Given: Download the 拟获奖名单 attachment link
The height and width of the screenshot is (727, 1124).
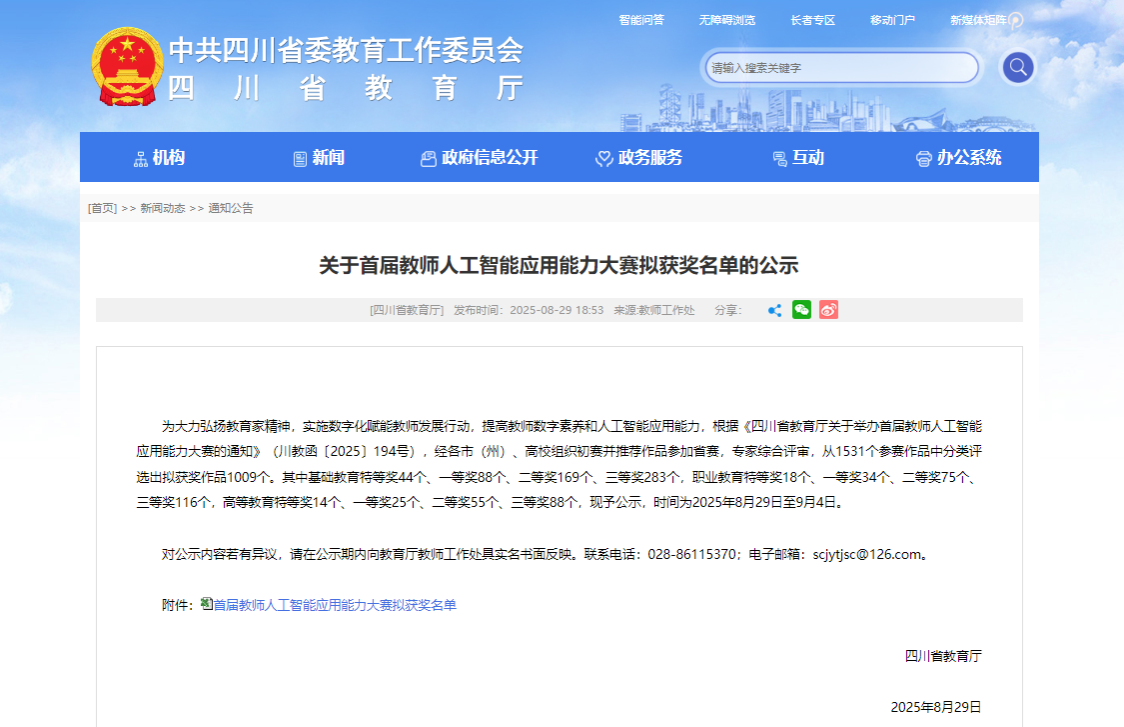Looking at the screenshot, I should tap(335, 605).
